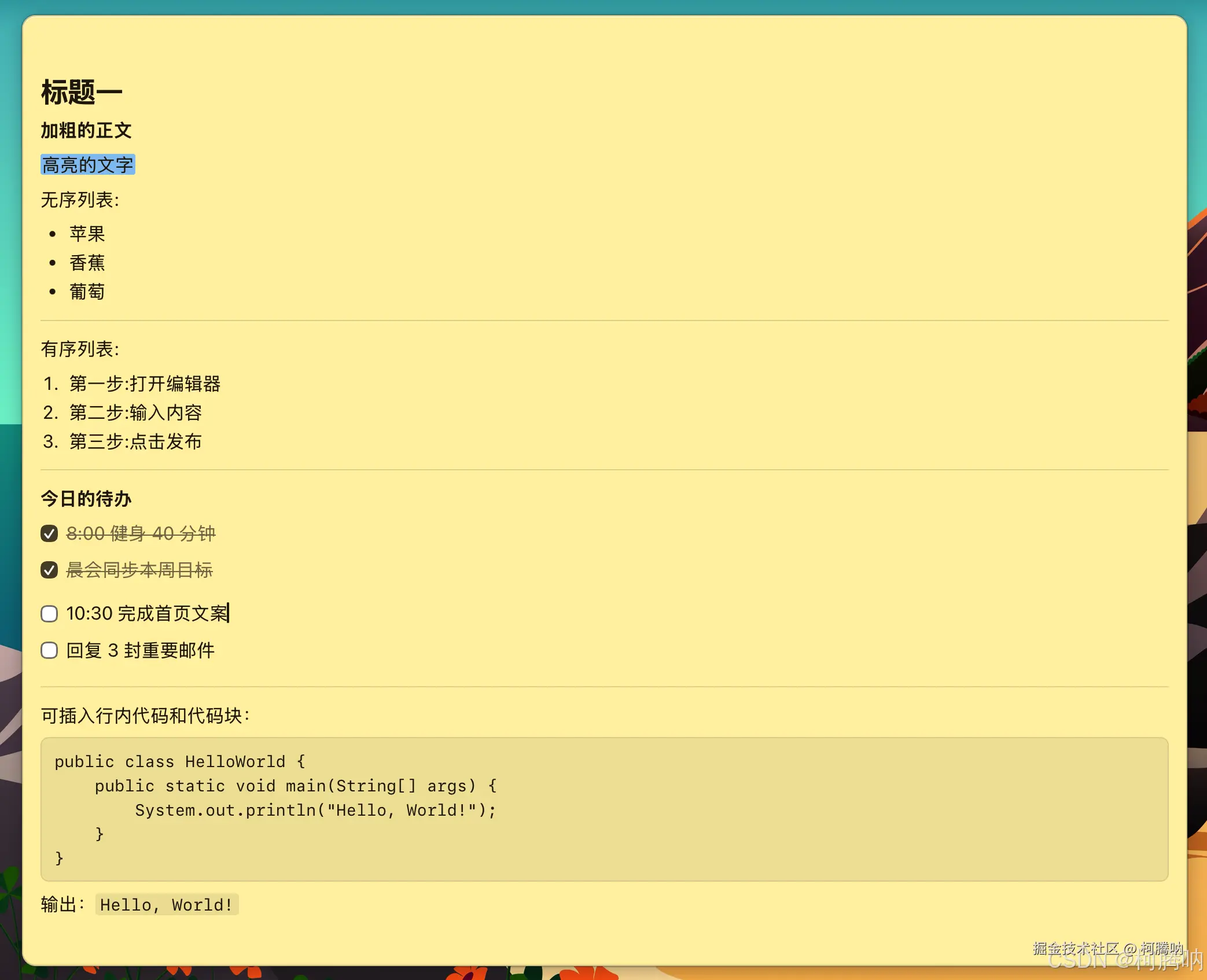Click code line public static void main
The image size is (1207, 980).
tap(296, 786)
